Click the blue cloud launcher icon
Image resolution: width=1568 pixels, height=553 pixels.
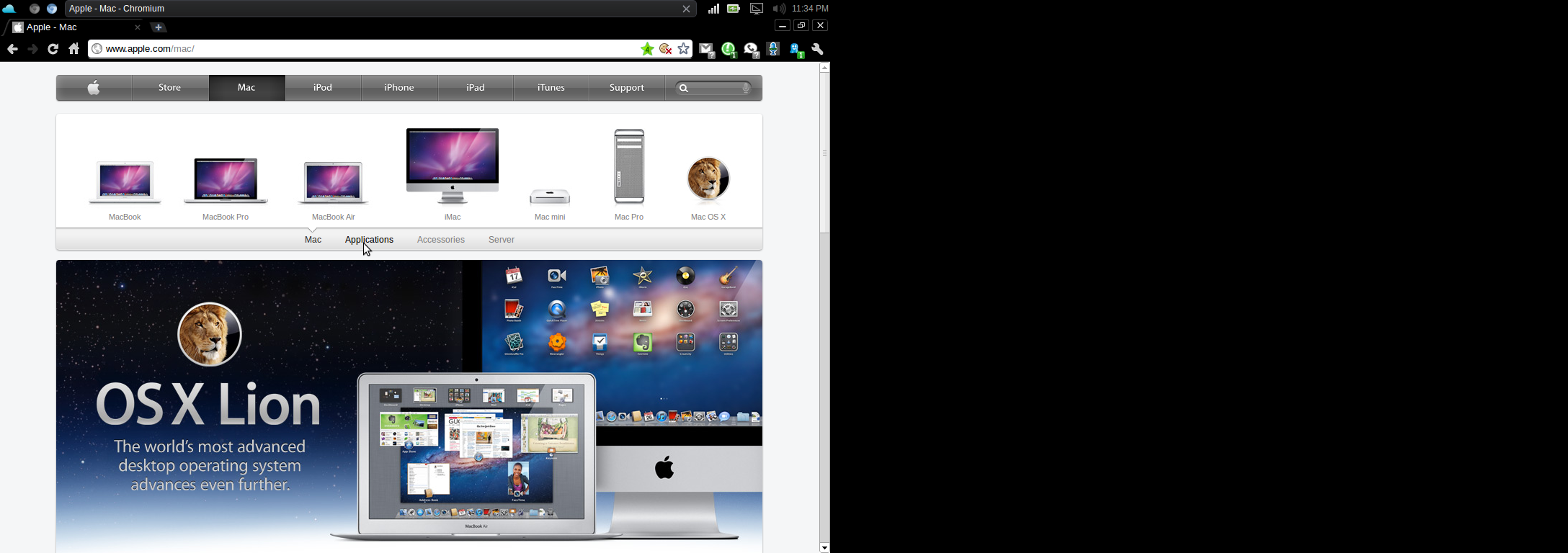(x=9, y=9)
